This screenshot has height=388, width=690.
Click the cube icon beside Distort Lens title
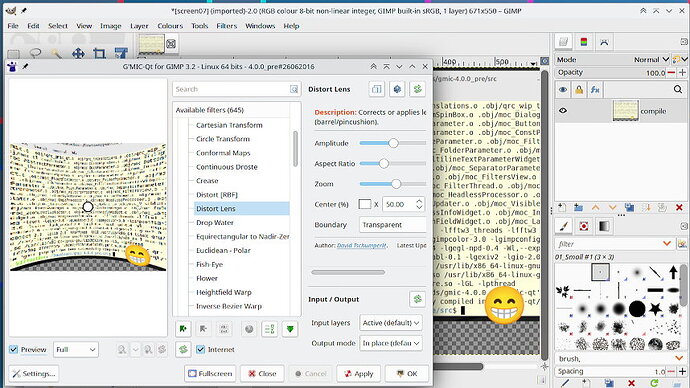[397, 89]
